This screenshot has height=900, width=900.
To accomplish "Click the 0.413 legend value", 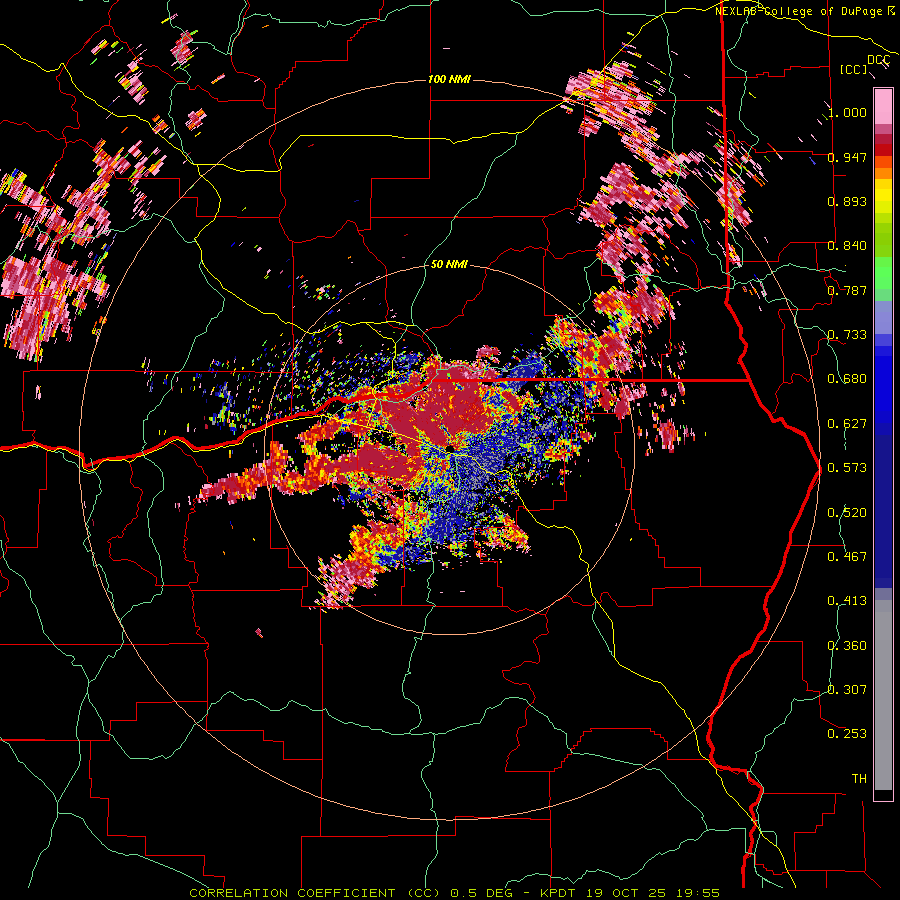I will pos(847,601).
